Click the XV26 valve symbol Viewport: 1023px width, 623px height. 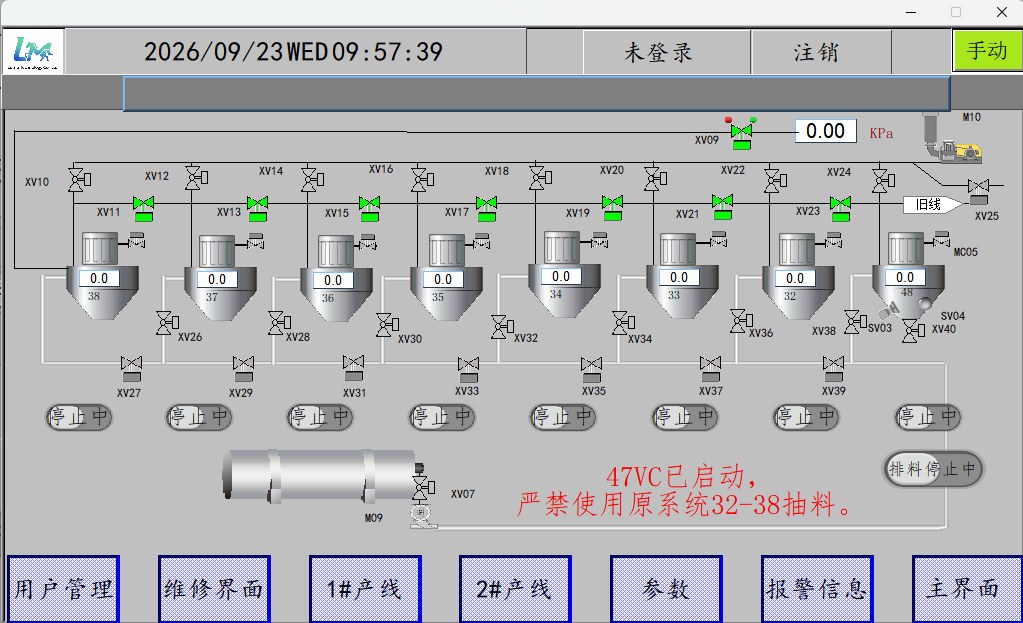168,322
